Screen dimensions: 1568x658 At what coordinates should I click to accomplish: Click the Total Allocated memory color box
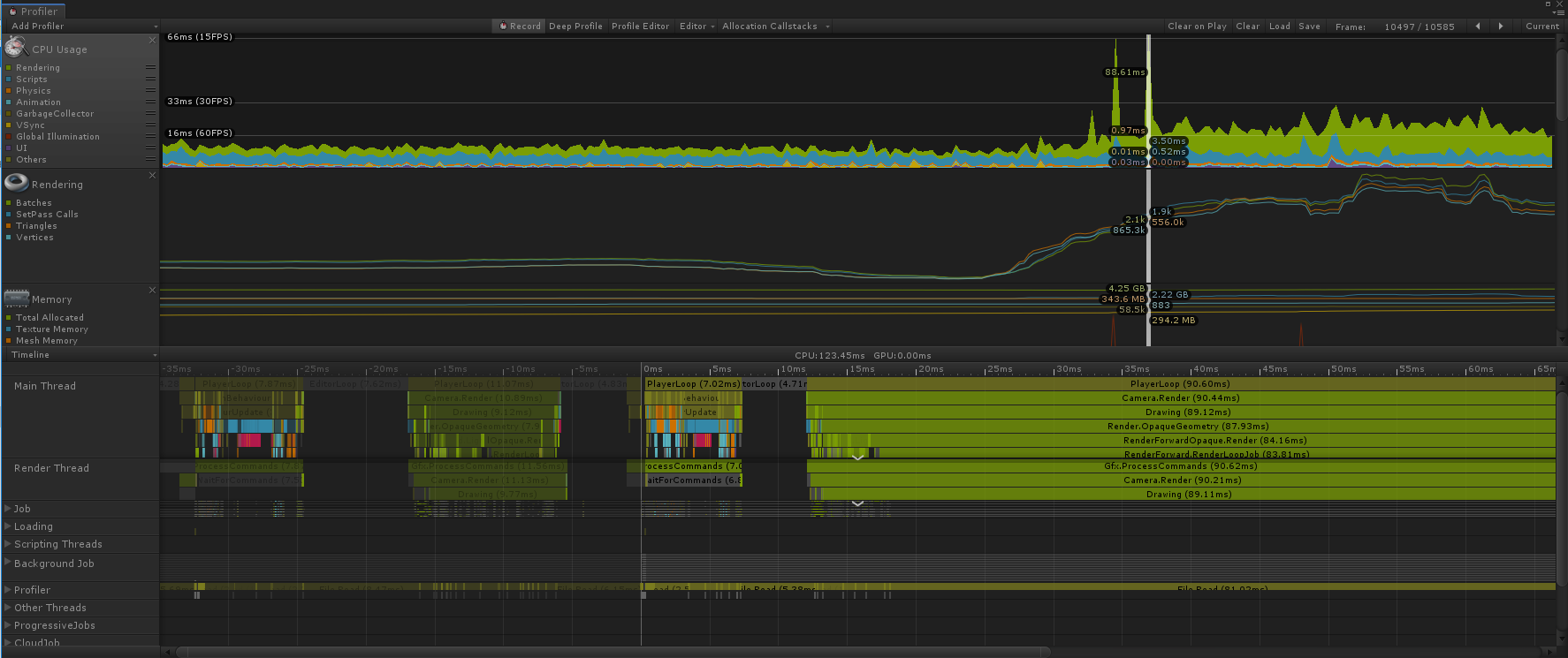pos(9,318)
